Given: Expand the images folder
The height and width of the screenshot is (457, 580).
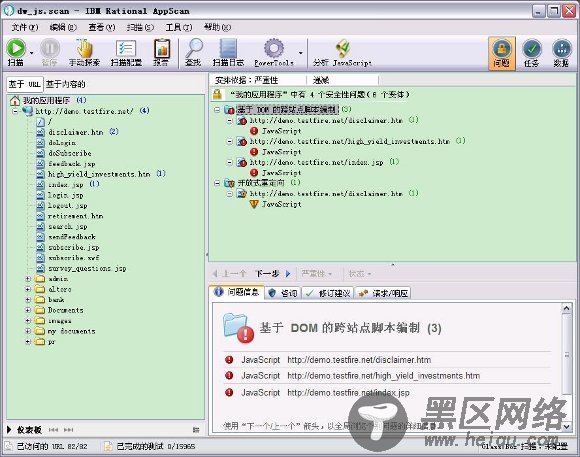Looking at the screenshot, I should pyautogui.click(x=28, y=320).
